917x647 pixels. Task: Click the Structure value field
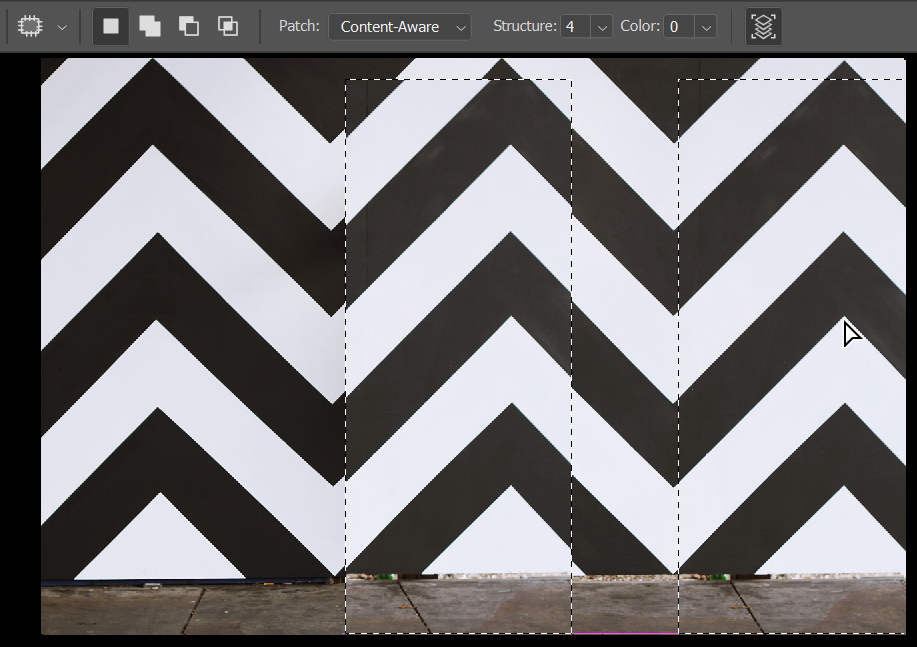tap(576, 27)
